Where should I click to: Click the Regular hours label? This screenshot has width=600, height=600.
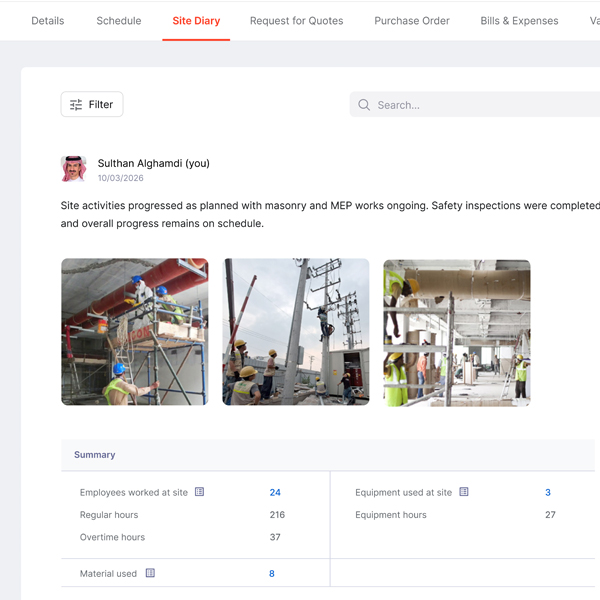pos(109,515)
